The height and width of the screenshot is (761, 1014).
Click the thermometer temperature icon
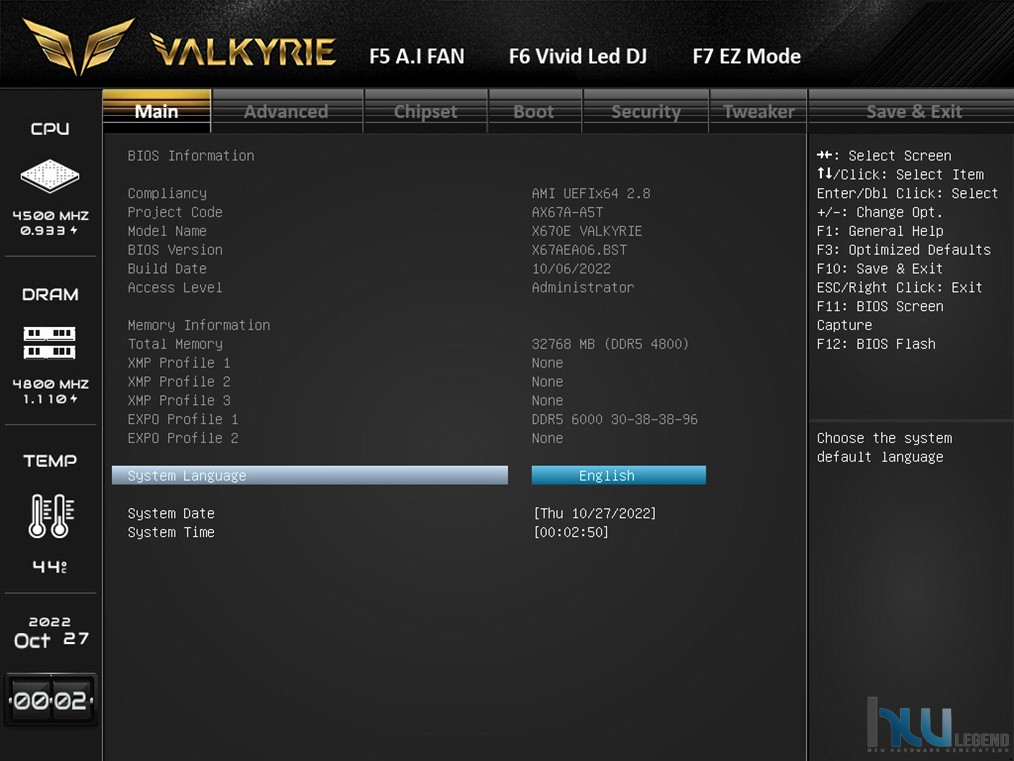51,515
